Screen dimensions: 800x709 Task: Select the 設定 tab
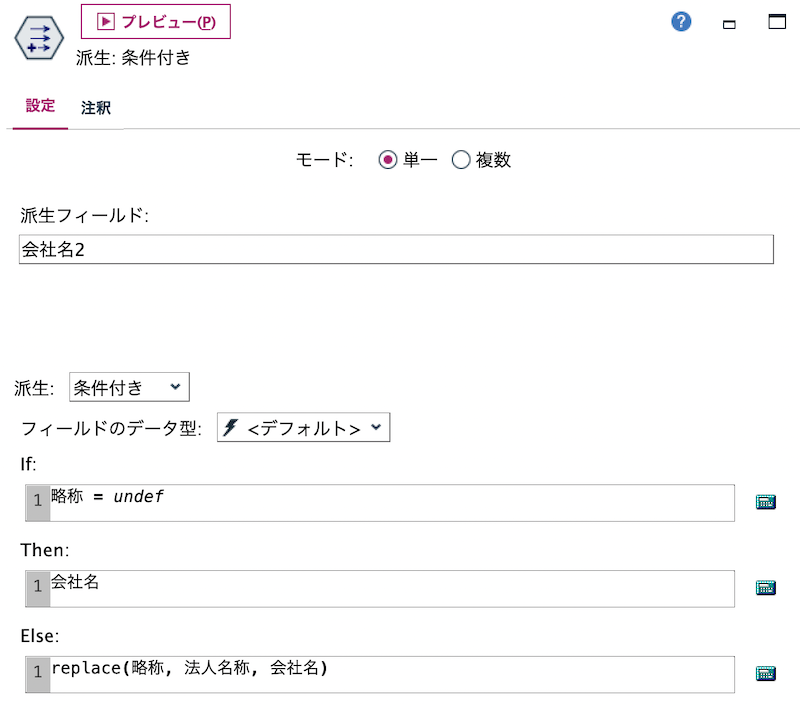coord(39,108)
